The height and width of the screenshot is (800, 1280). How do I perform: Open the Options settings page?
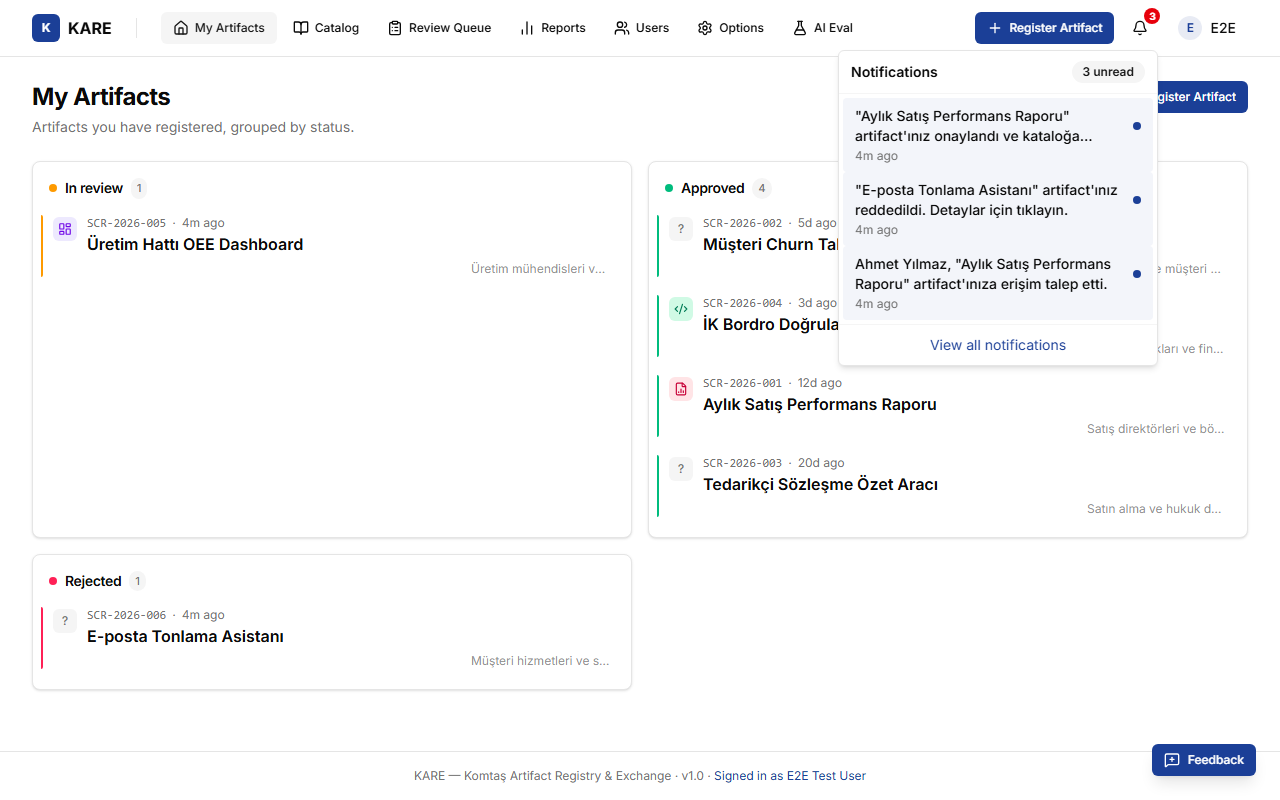click(x=731, y=28)
